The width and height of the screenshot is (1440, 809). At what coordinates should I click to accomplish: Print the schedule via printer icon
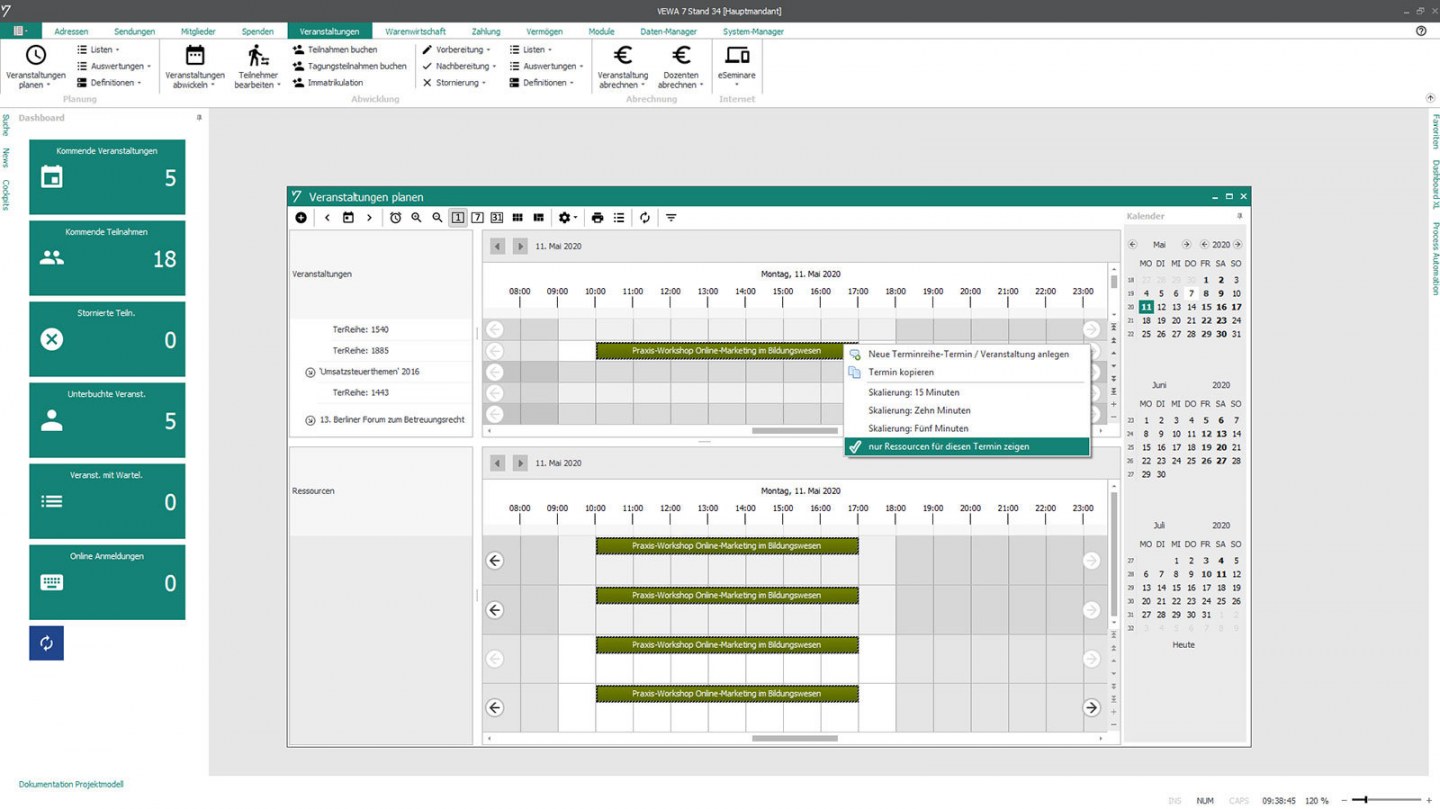click(x=597, y=218)
